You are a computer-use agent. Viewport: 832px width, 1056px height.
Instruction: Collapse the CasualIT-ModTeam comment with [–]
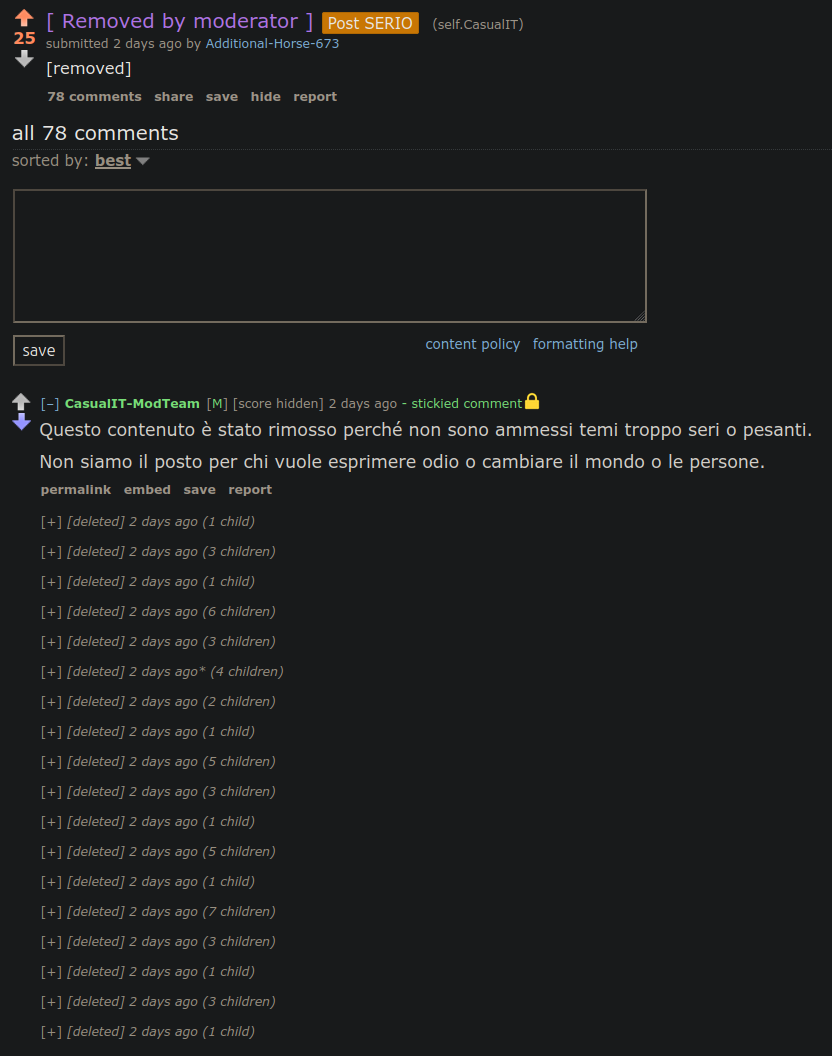tap(50, 404)
